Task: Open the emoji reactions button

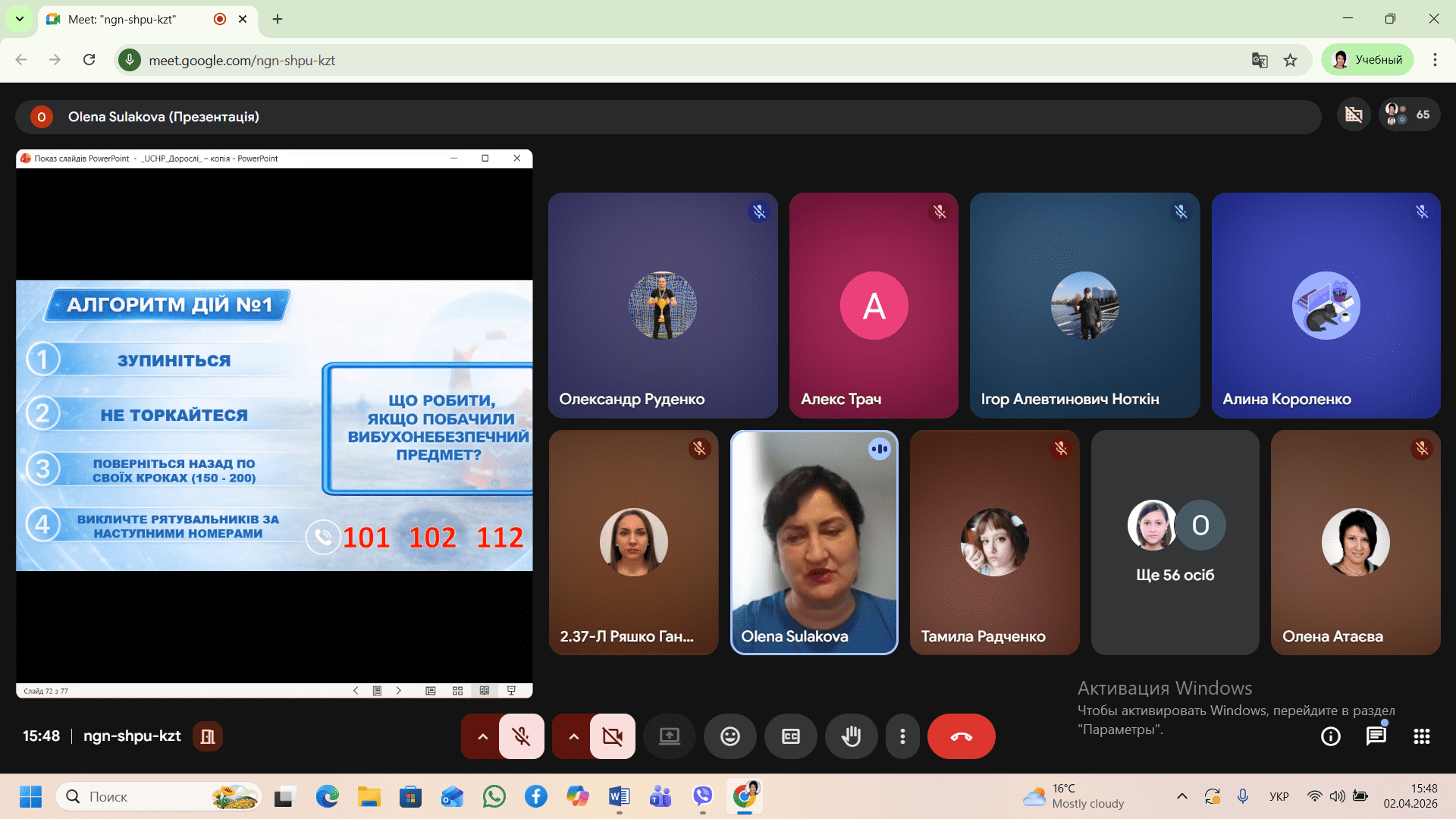Action: click(730, 736)
